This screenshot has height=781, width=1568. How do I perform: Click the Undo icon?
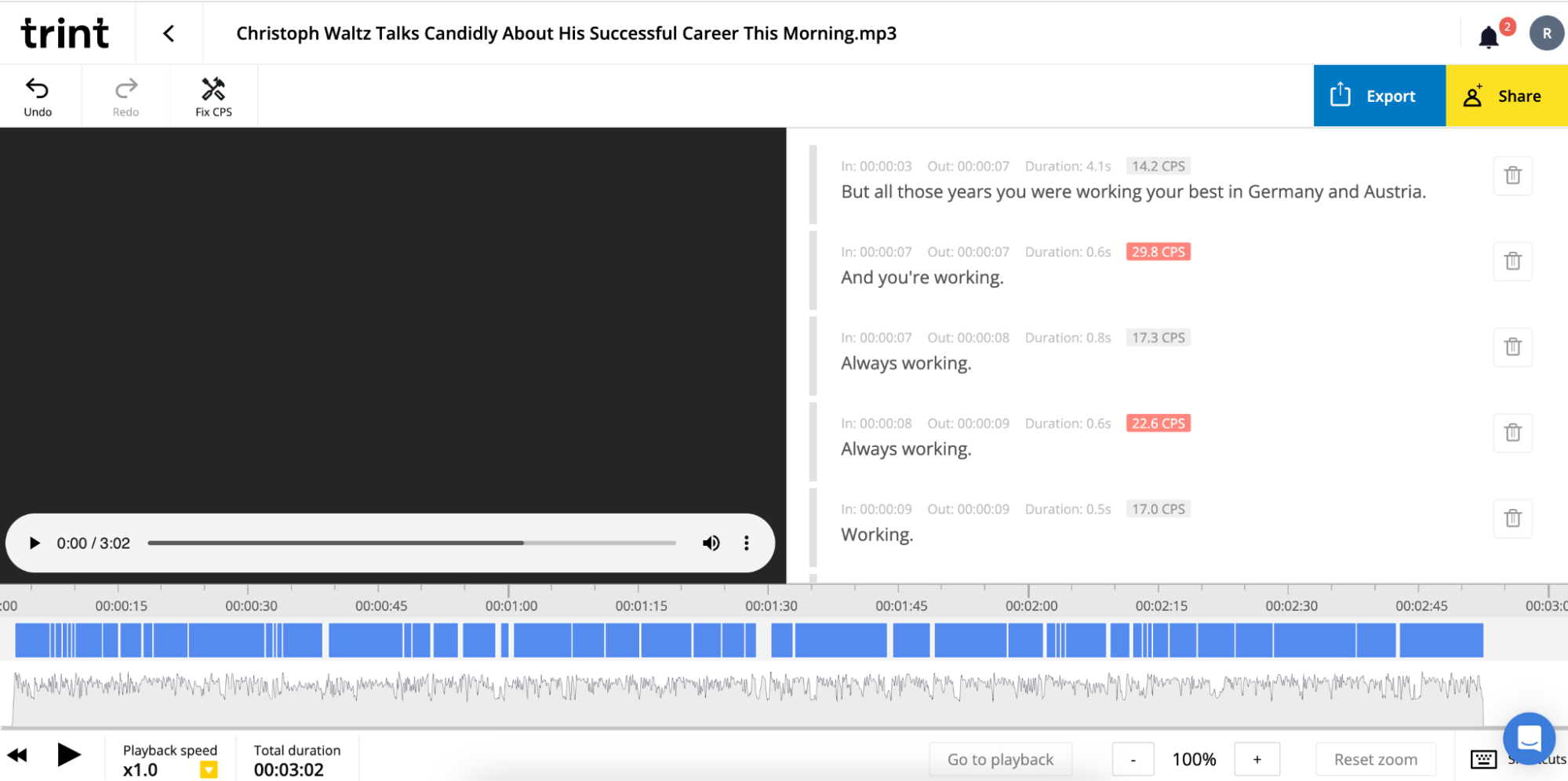(x=37, y=96)
